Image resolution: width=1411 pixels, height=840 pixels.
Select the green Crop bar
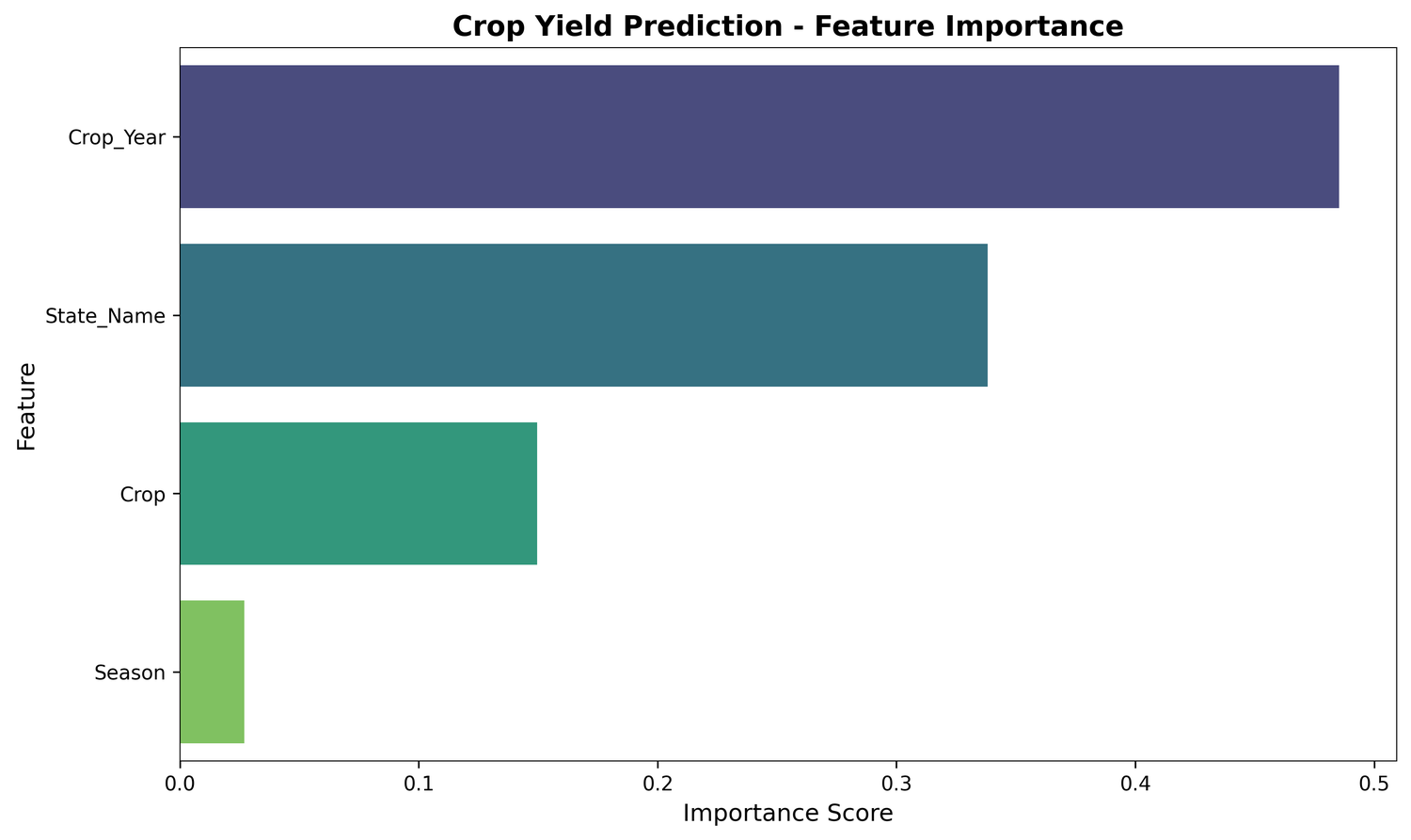(357, 494)
